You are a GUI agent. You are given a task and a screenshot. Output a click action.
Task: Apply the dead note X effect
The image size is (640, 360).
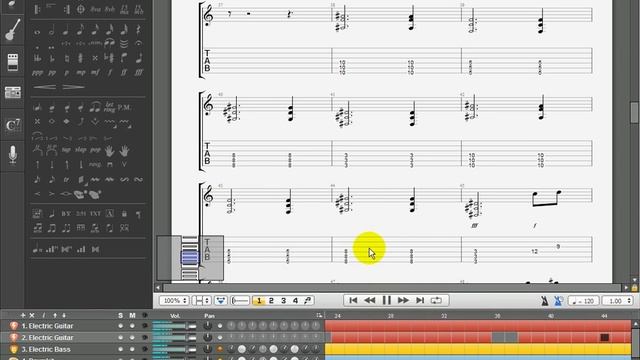tap(37, 122)
